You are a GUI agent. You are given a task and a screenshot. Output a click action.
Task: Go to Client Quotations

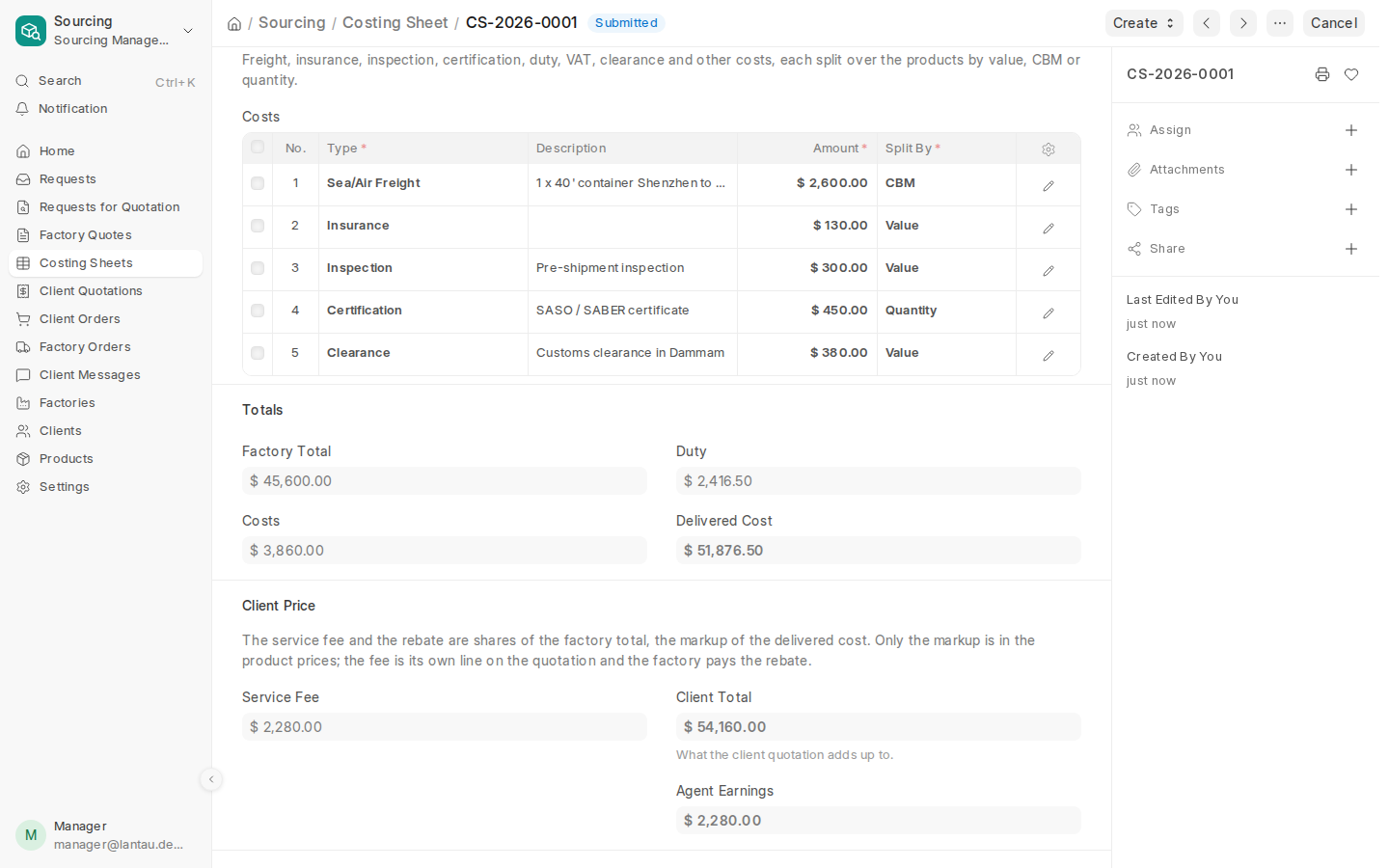[x=106, y=291]
